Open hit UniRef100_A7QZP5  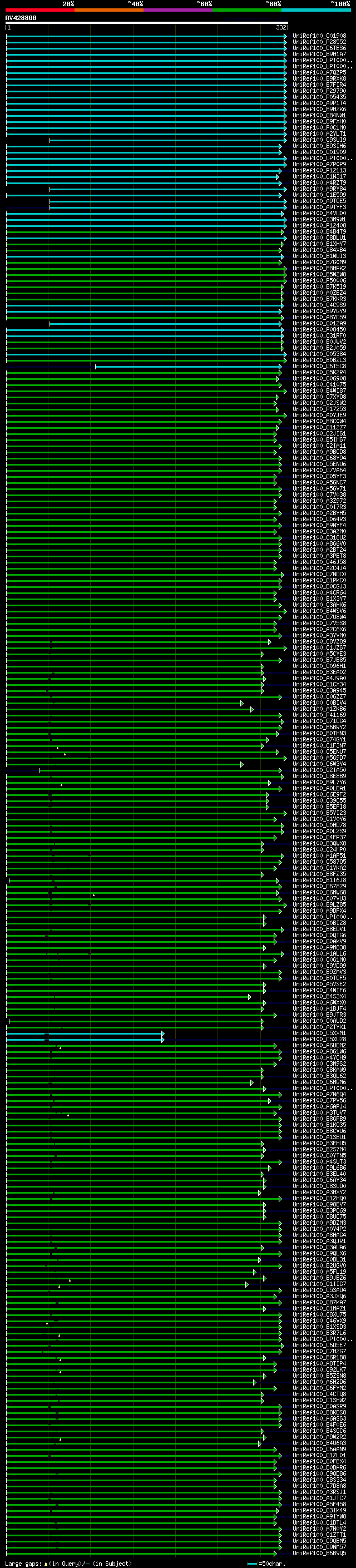click(x=319, y=72)
